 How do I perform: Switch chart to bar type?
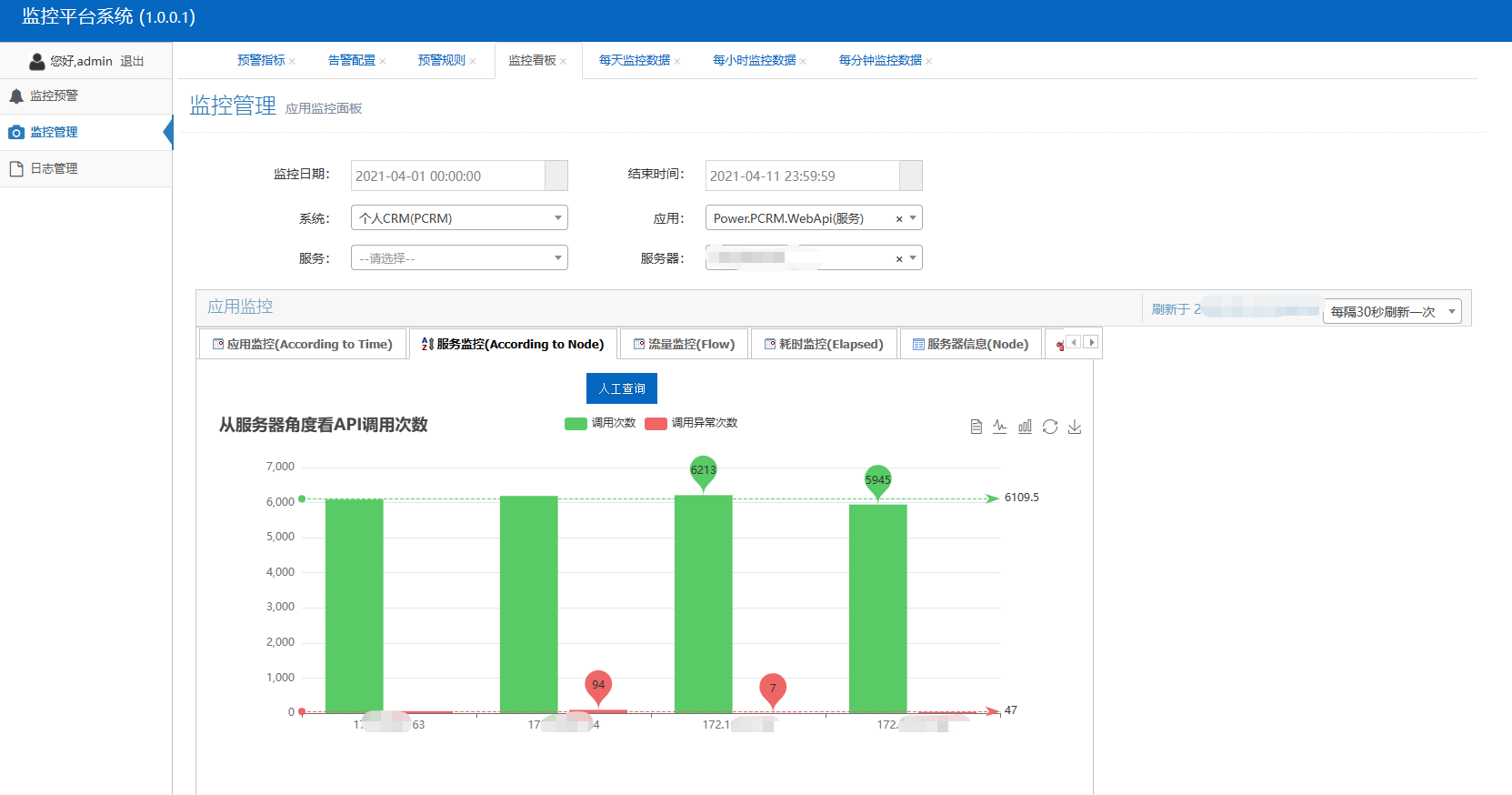click(1025, 427)
